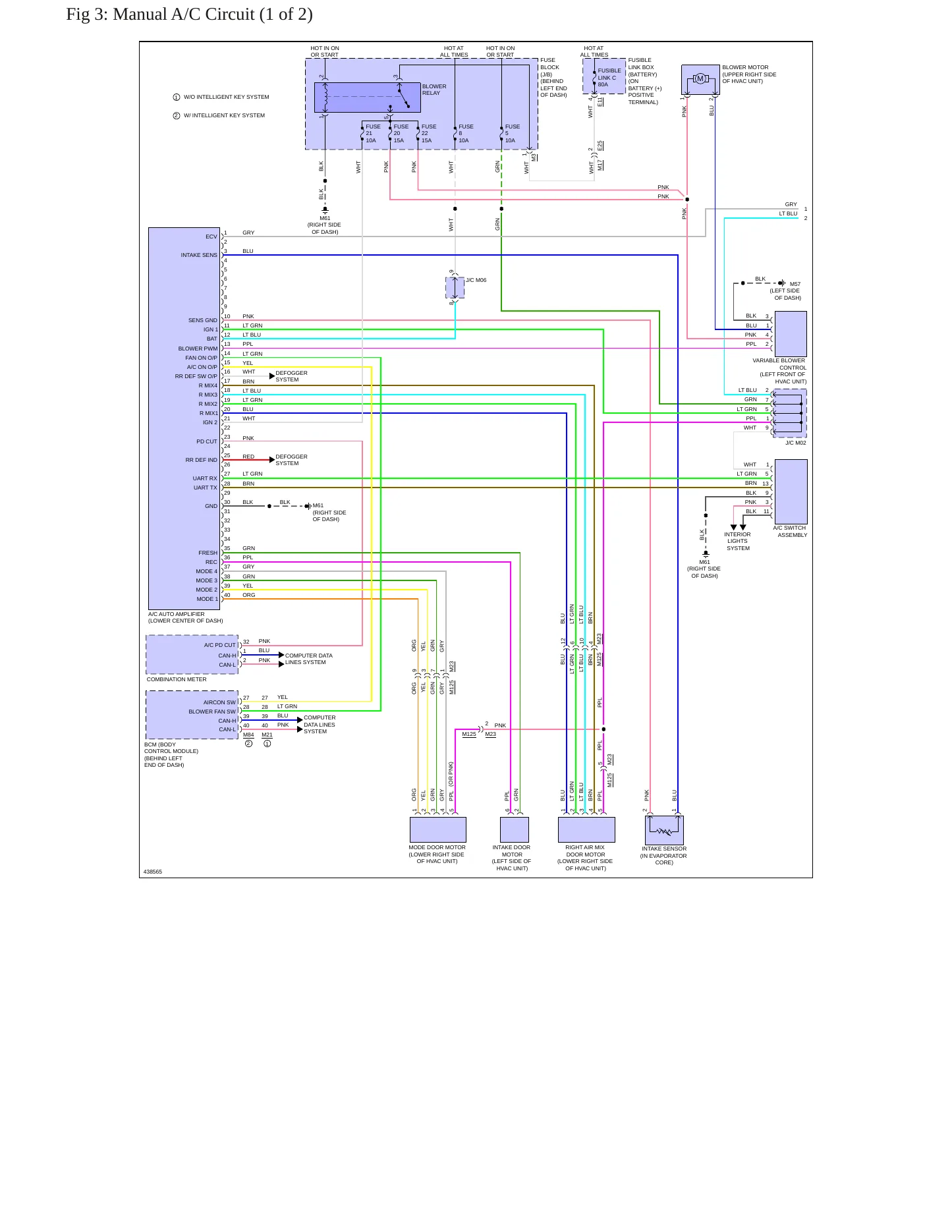Click the J/C M02 junction connector box
952x1232 pixels.
point(789,413)
